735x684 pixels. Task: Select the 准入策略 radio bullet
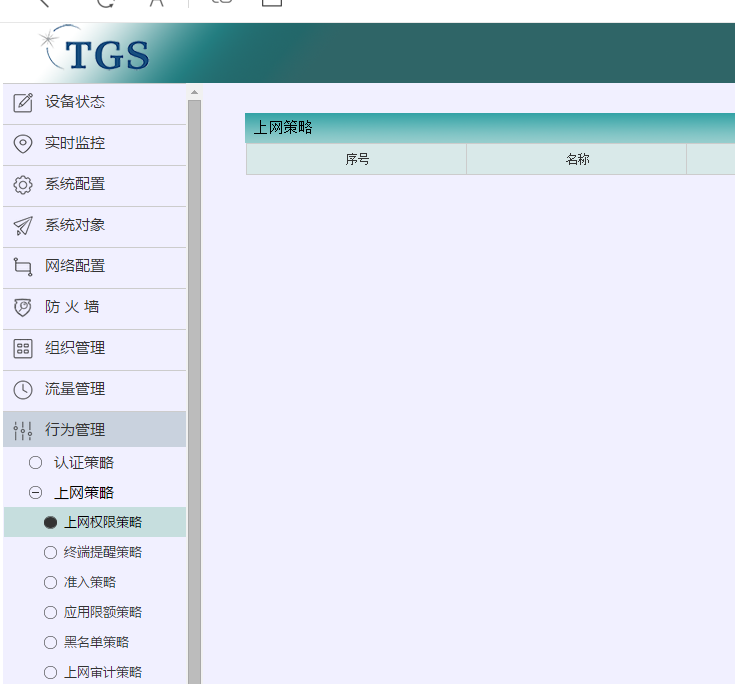click(x=50, y=582)
